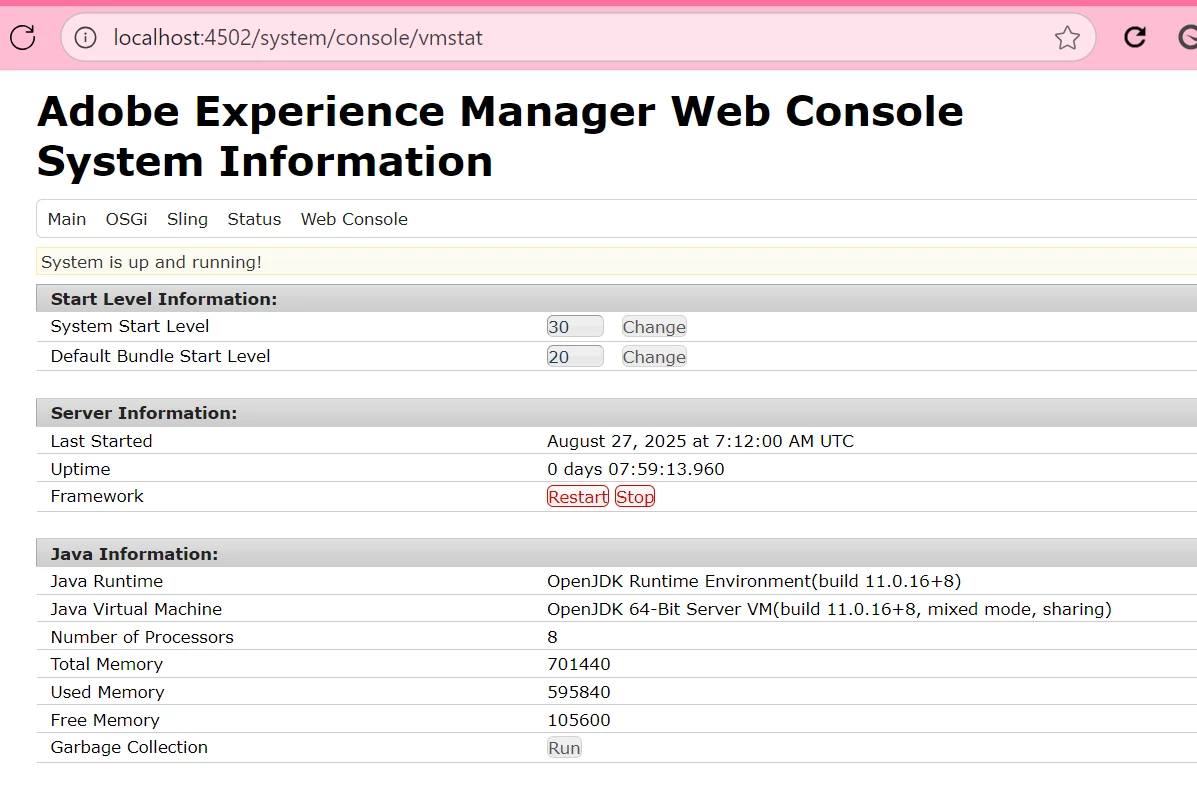The height and width of the screenshot is (808, 1197).
Task: Click Change button for Default Bundle Start Level
Action: pos(653,357)
